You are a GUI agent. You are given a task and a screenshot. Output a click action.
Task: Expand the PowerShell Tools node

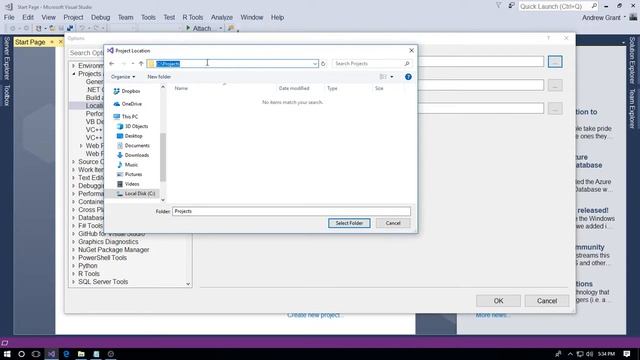click(x=73, y=258)
